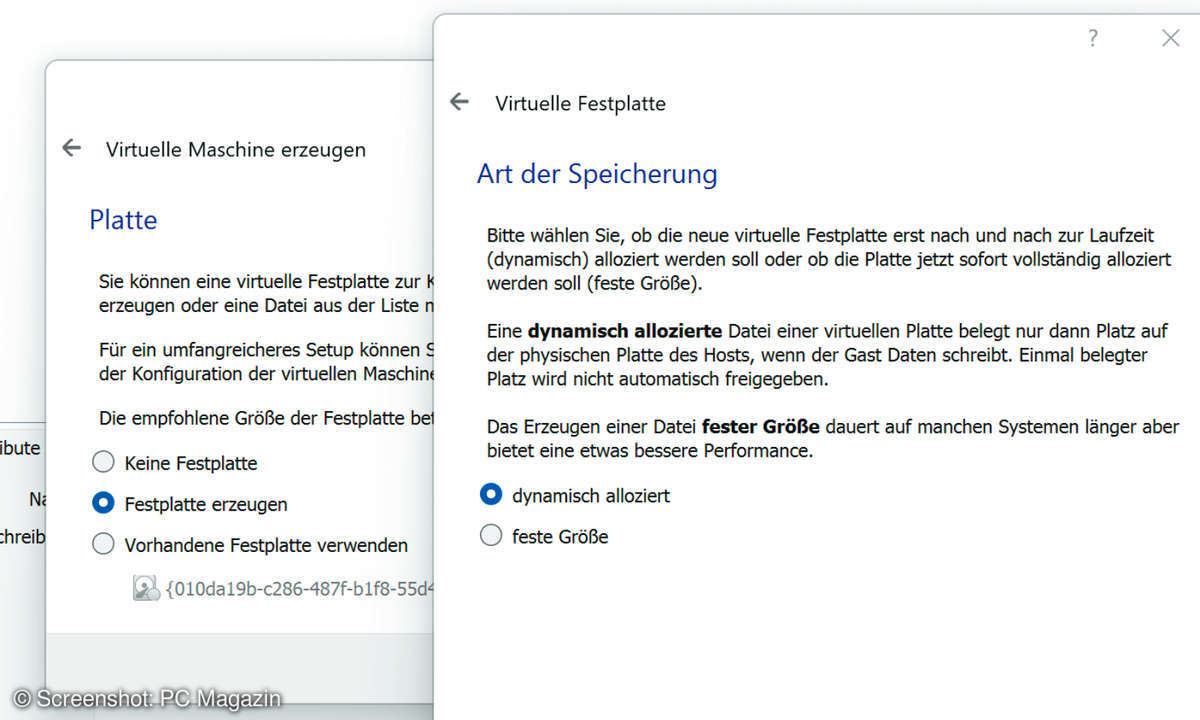Select the 'dynamisch alloziert' radio button
Image resolution: width=1200 pixels, height=720 pixels.
coord(491,495)
